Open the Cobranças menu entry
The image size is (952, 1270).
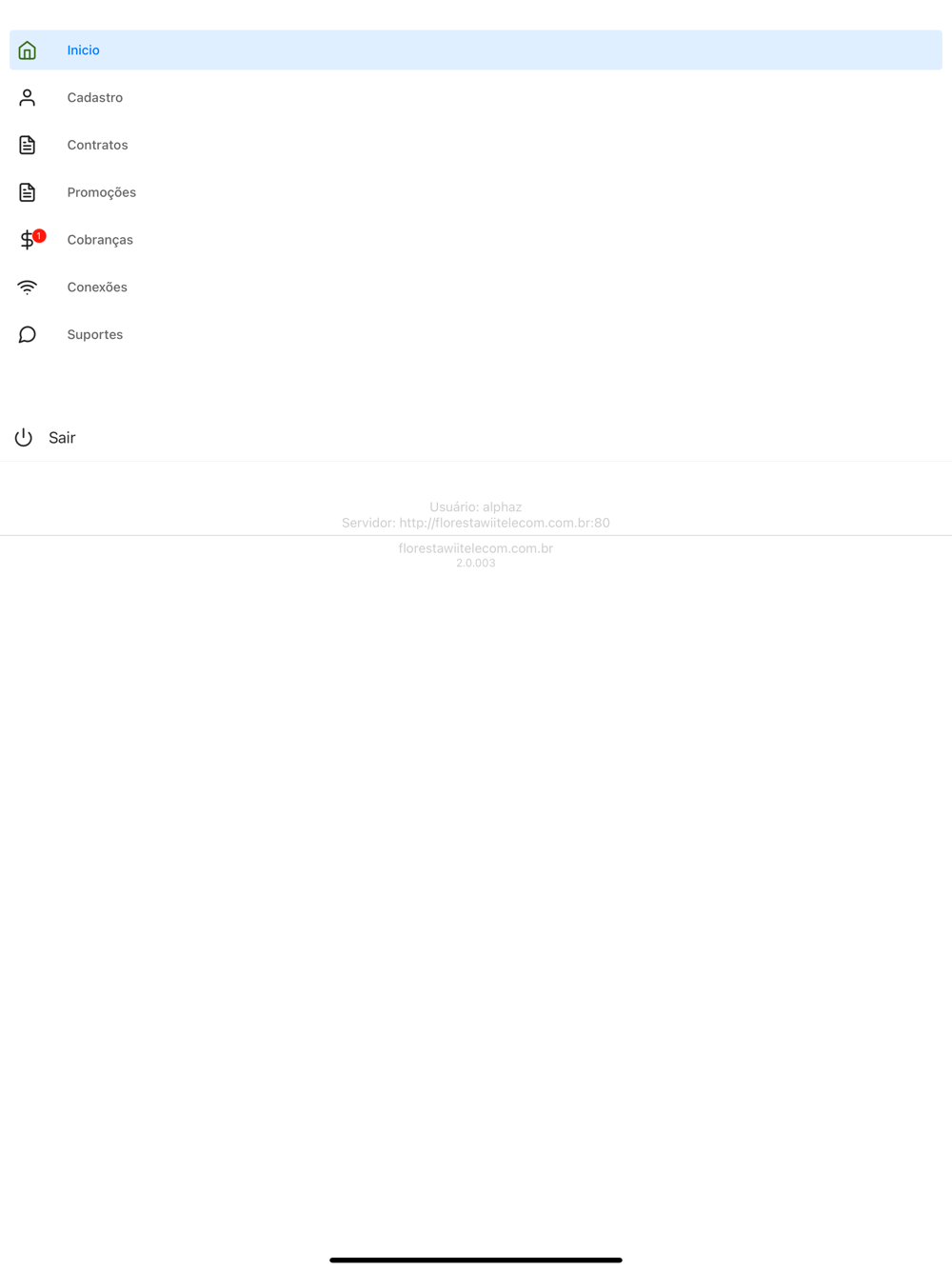[476, 240]
